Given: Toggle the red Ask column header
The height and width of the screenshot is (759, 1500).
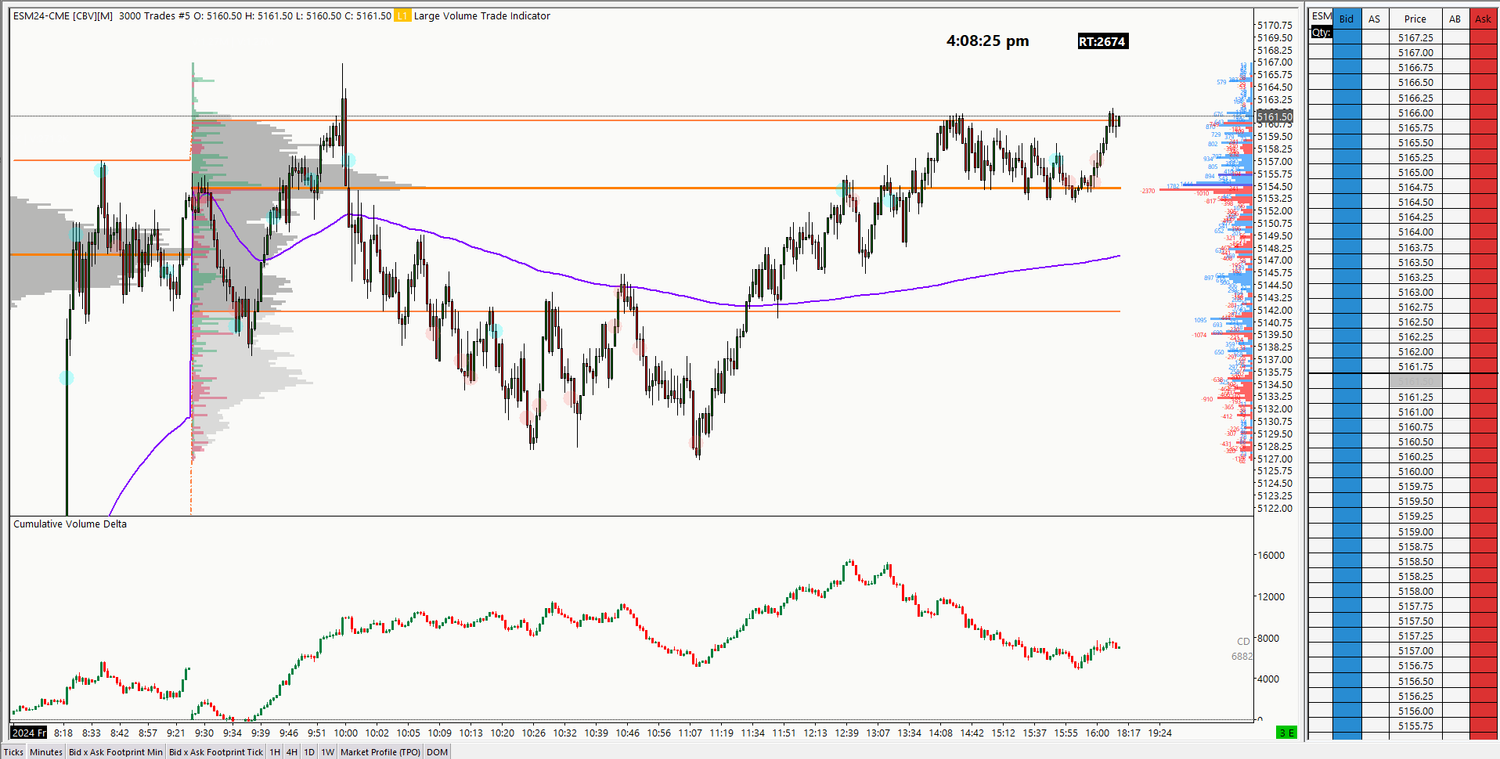Looking at the screenshot, I should click(1482, 18).
